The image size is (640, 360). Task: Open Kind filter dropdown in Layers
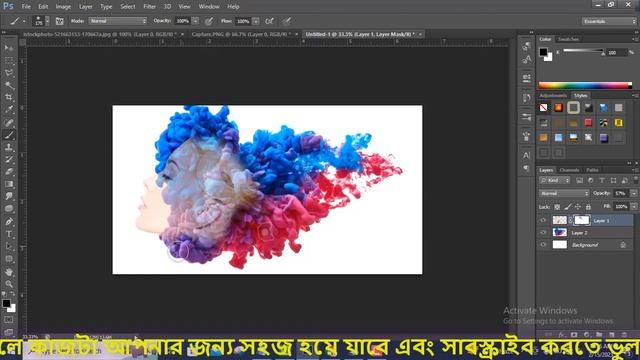pos(555,180)
